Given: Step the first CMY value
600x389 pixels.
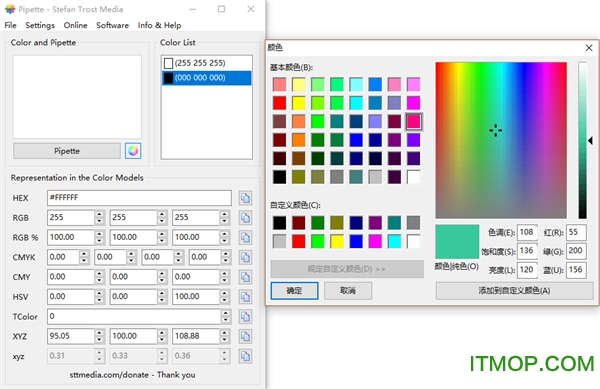Looking at the screenshot, I should pyautogui.click(x=99, y=277).
